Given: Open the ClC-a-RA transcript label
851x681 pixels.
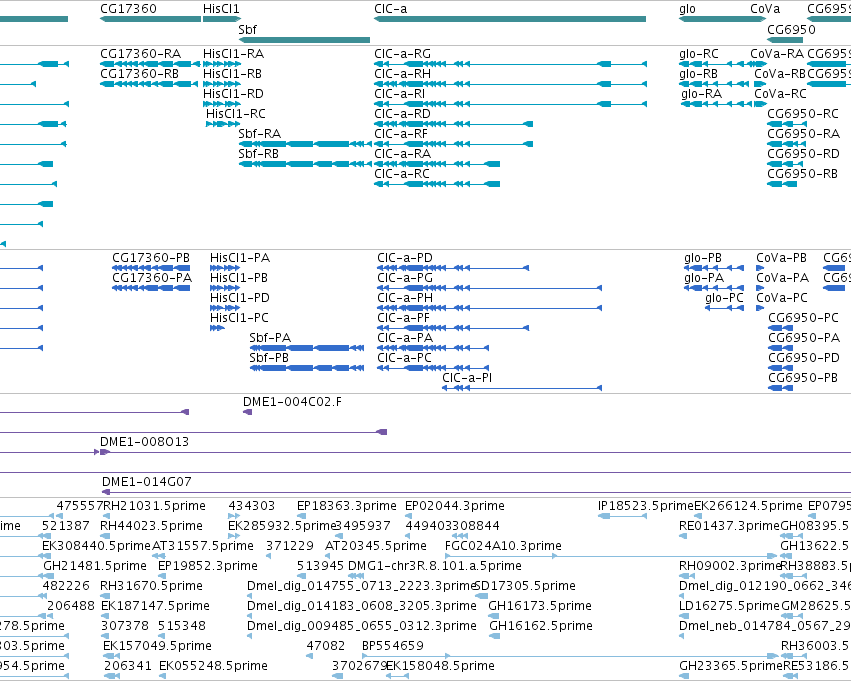Looking at the screenshot, I should click(402, 154).
